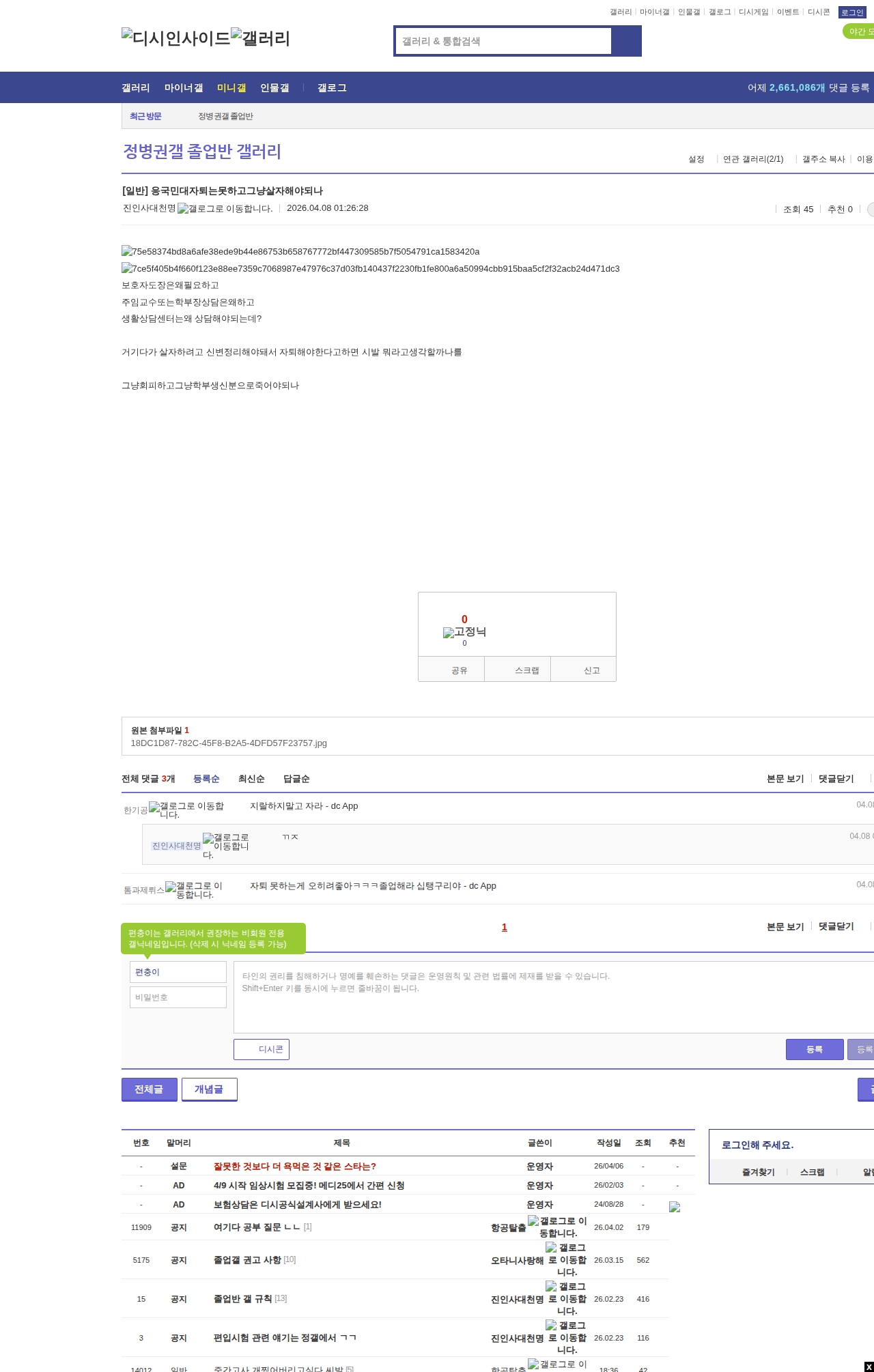
Task: Focus the 갤러리 & 통합검색 search field
Action: click(503, 41)
